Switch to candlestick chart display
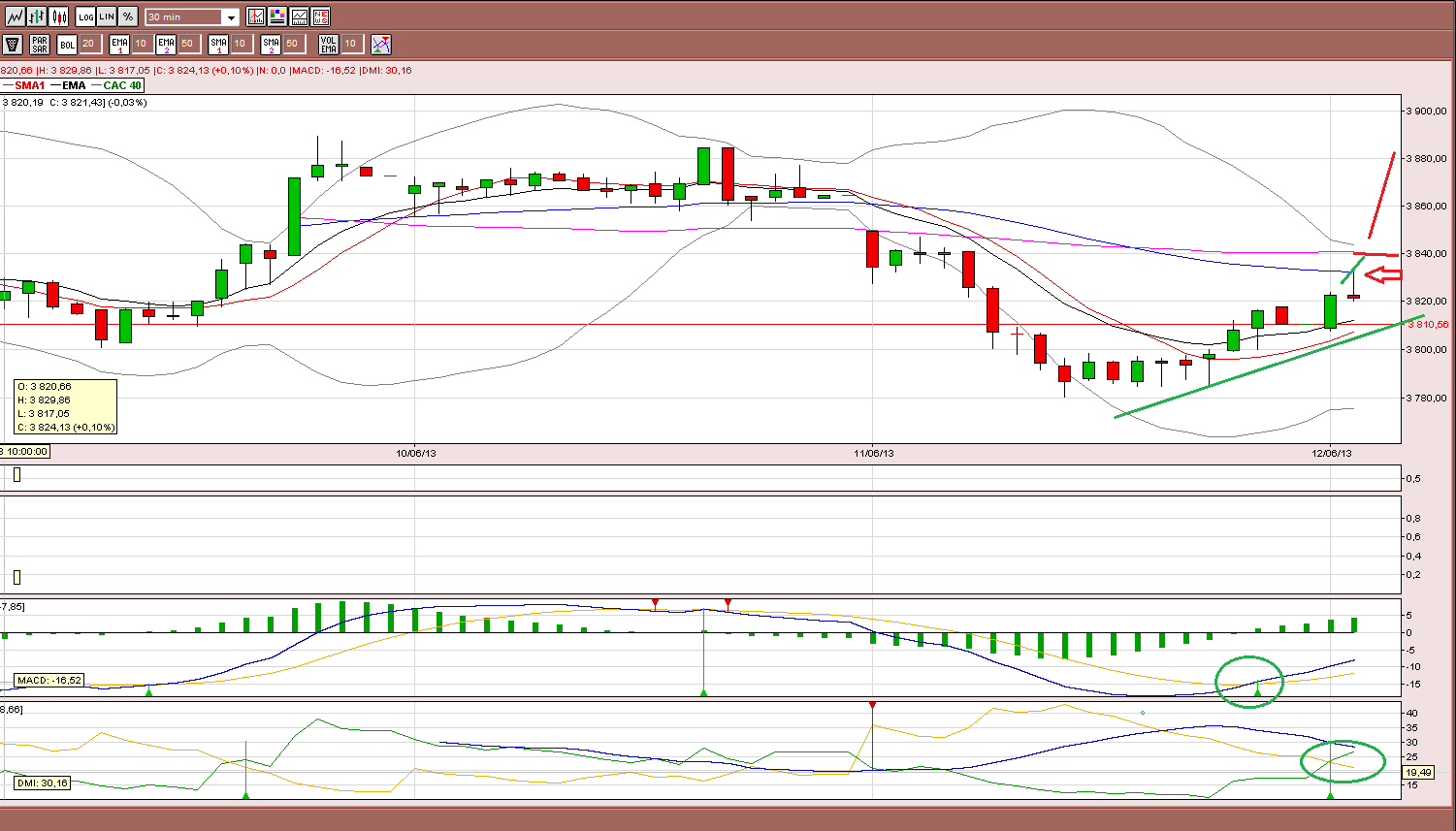 (59, 16)
